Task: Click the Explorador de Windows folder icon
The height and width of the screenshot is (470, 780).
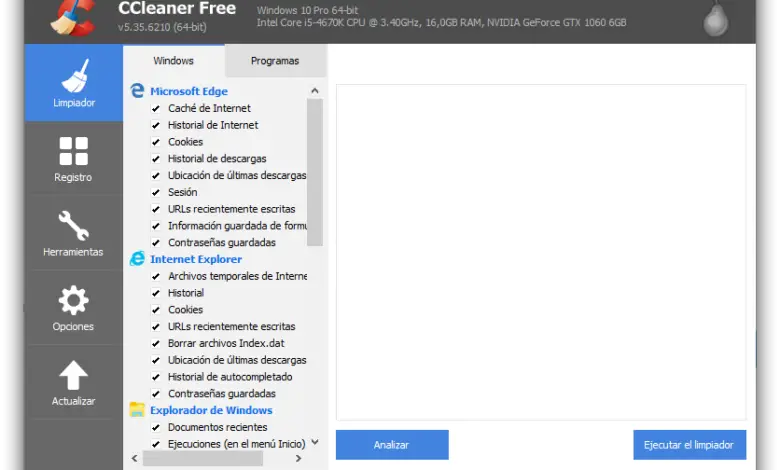Action: click(x=137, y=409)
